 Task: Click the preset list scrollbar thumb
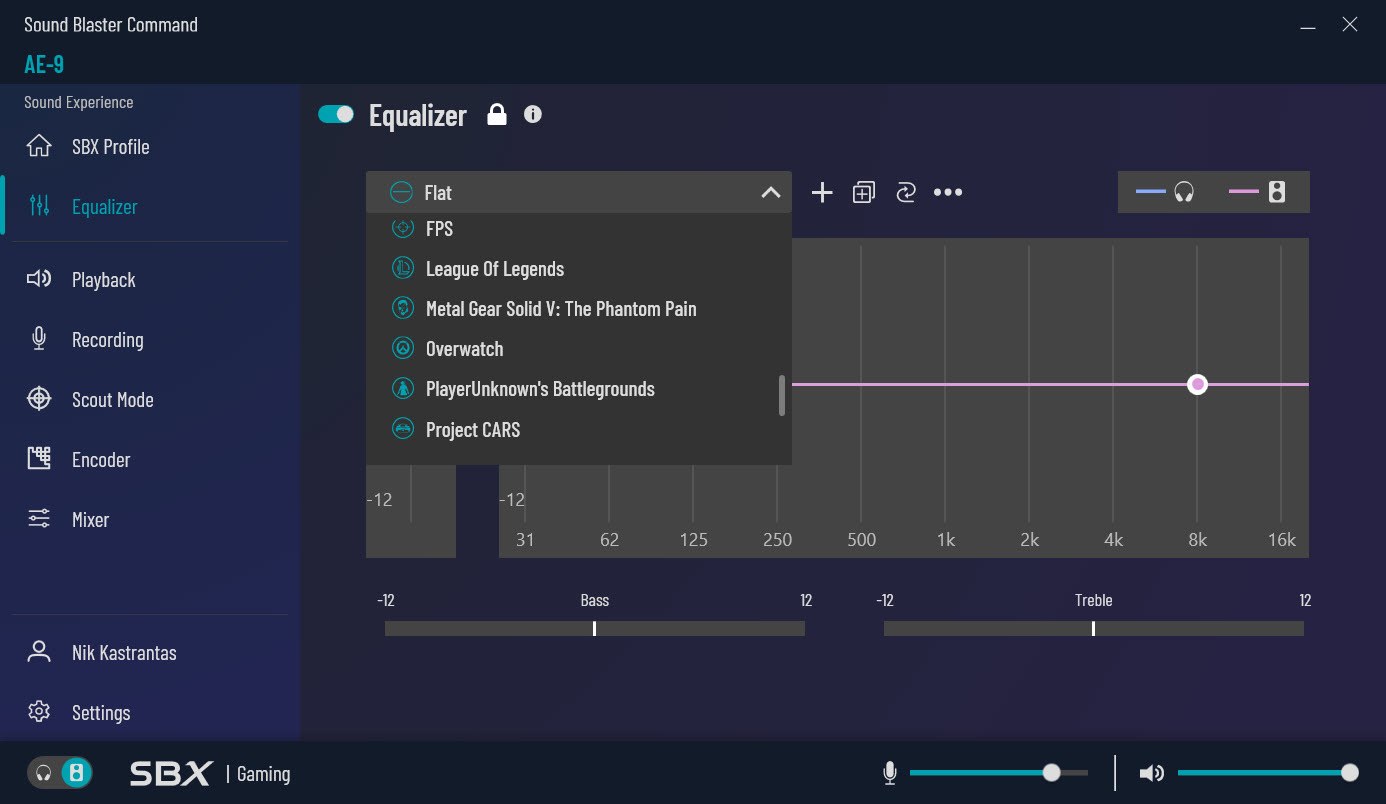[x=782, y=395]
